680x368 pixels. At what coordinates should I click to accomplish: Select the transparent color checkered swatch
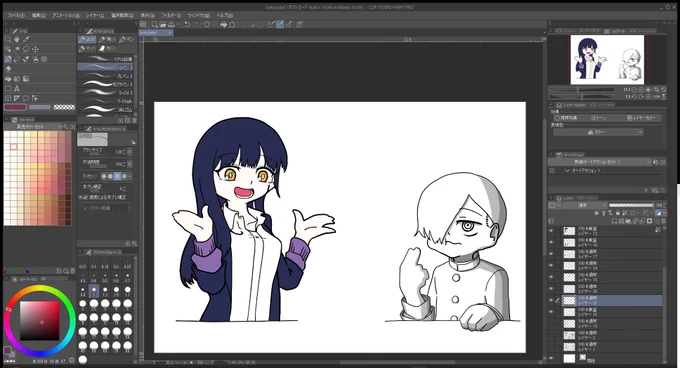pyautogui.click(x=64, y=107)
